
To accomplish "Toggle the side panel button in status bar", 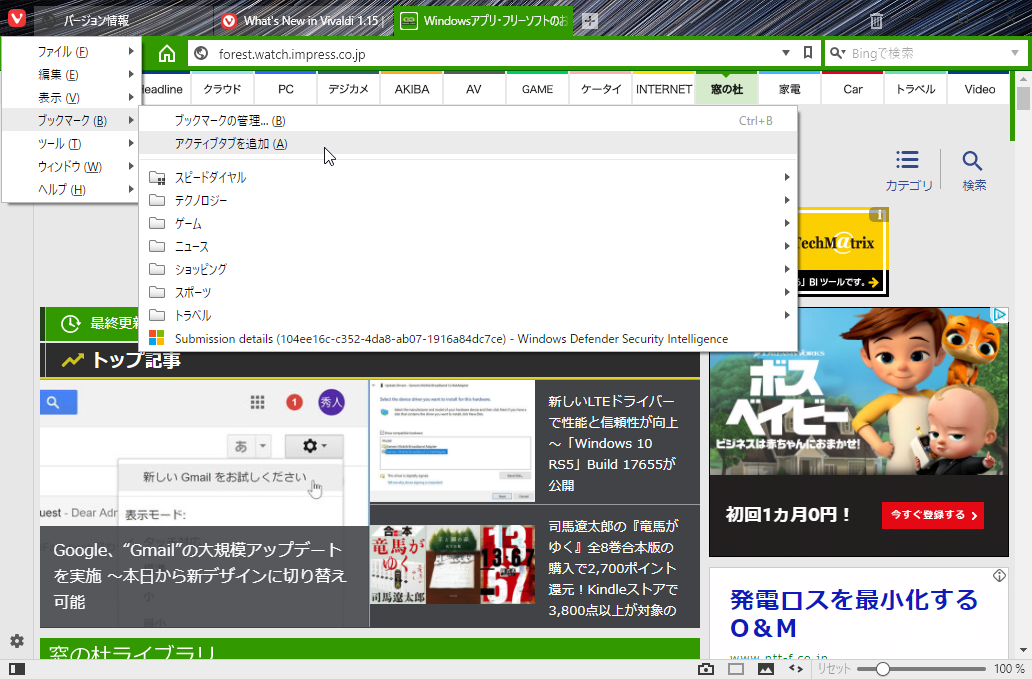I will click(17, 669).
